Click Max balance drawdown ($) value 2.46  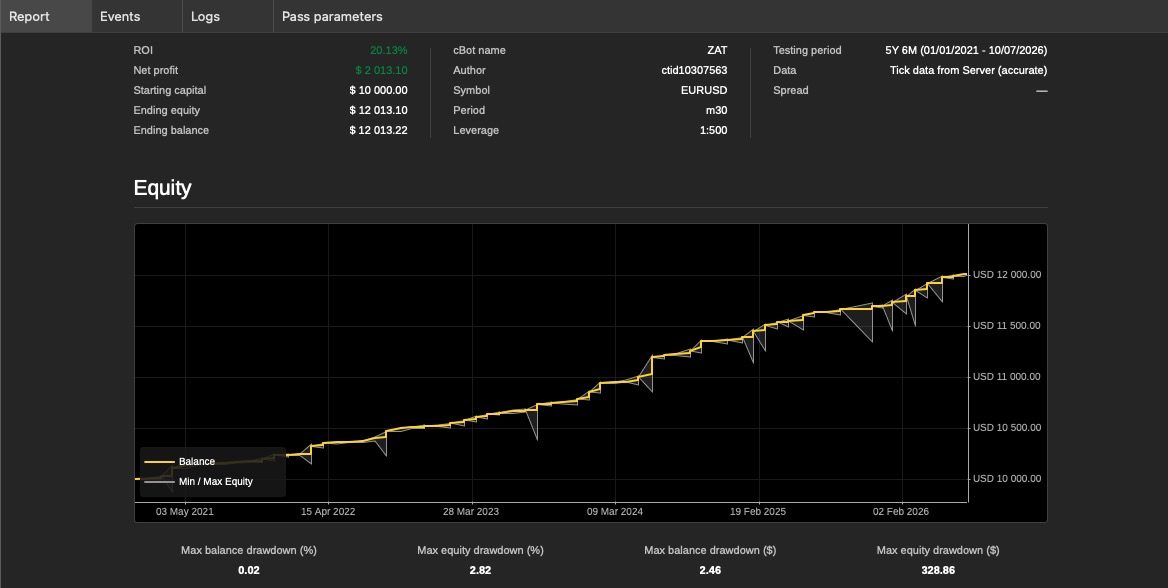[x=710, y=570]
